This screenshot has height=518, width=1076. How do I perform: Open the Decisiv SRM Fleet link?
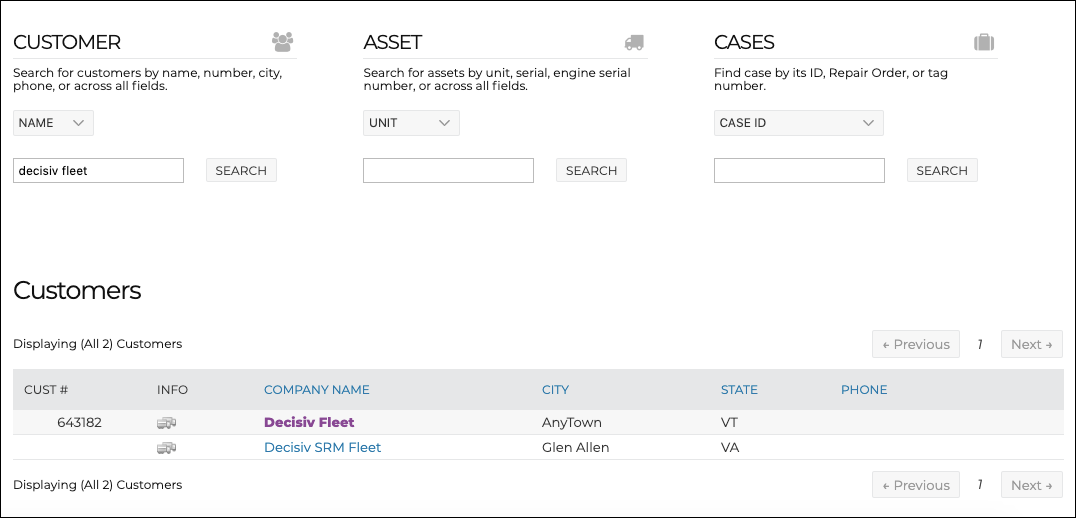[x=323, y=448]
